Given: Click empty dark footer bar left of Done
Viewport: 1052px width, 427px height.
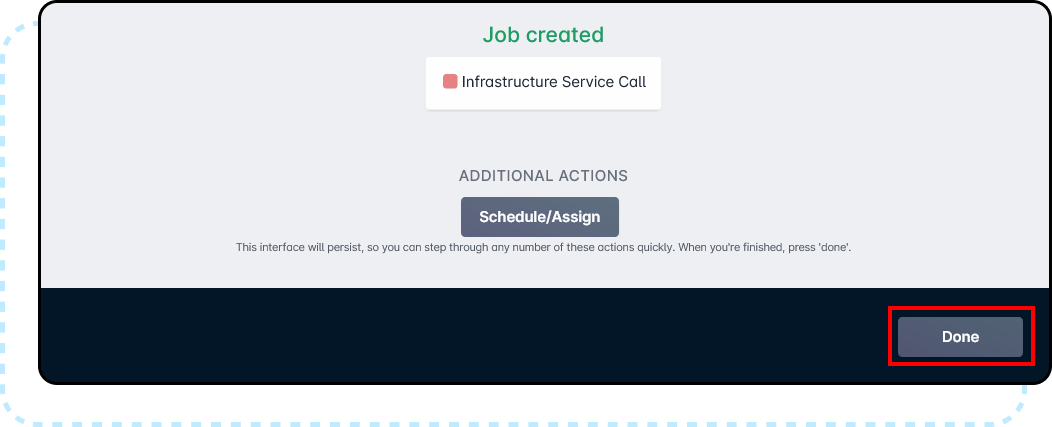Looking at the screenshot, I should pyautogui.click(x=450, y=335).
